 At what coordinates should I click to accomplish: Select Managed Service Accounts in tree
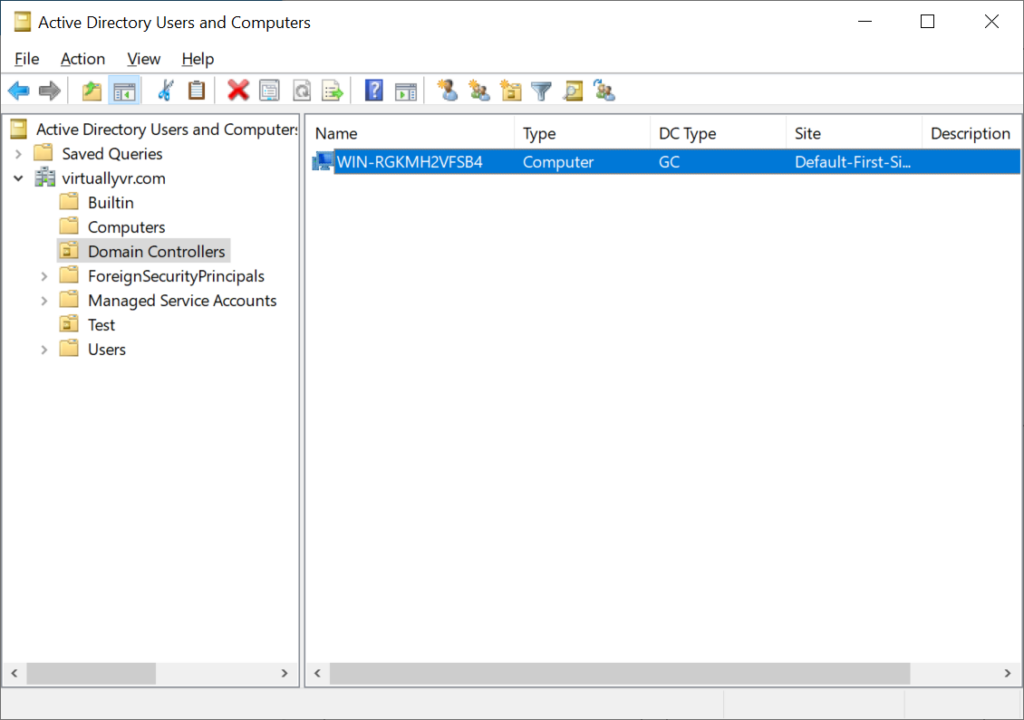[182, 301]
